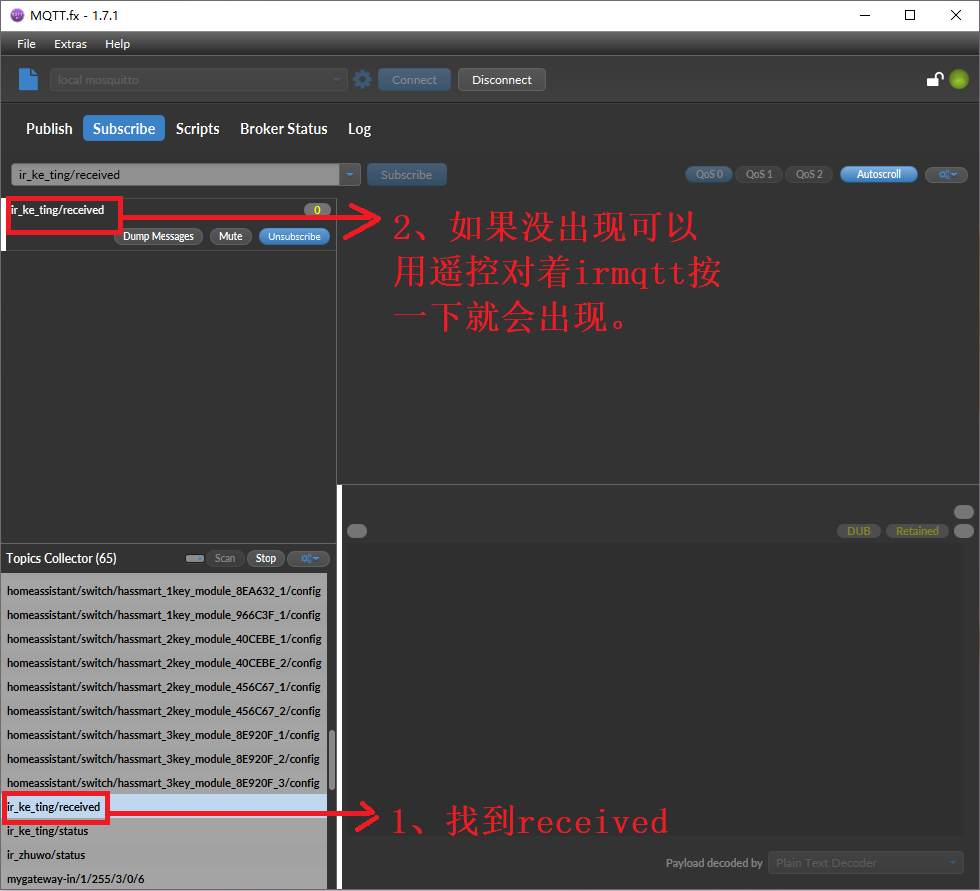This screenshot has height=891, width=980.
Task: Select topic ir_zhuwo/status
Action: (x=164, y=855)
